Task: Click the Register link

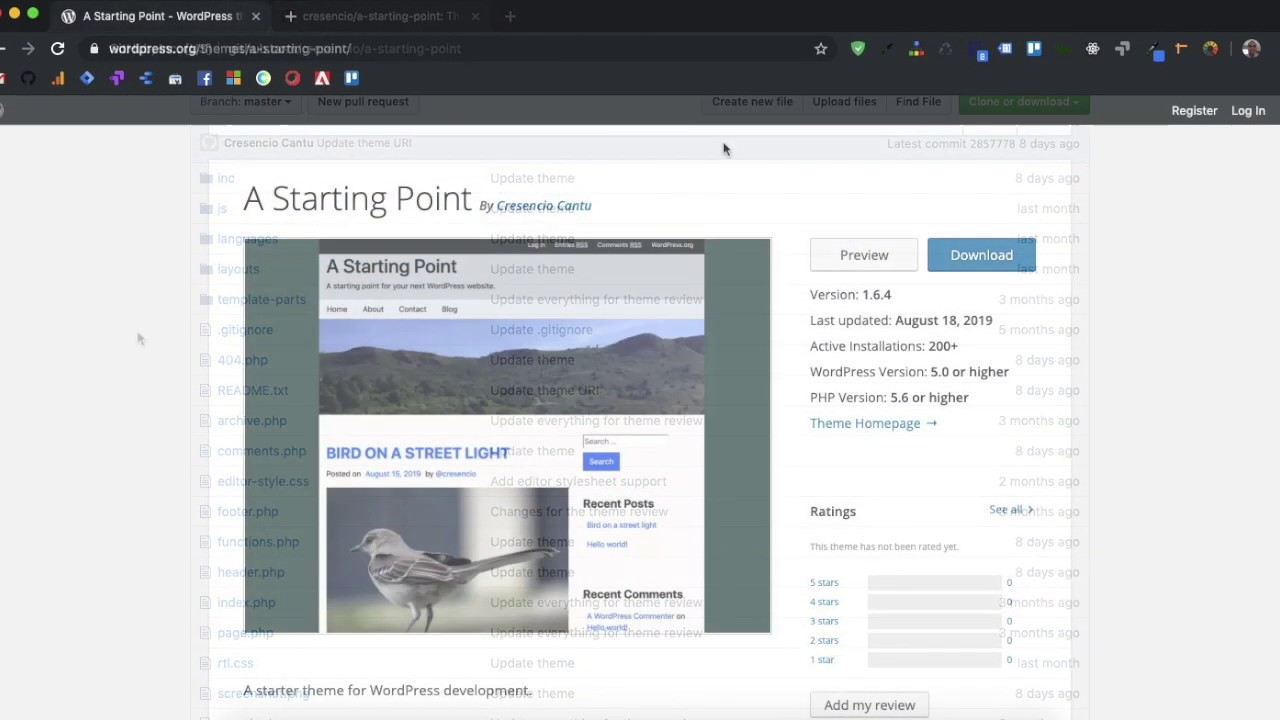Action: [x=1194, y=111]
